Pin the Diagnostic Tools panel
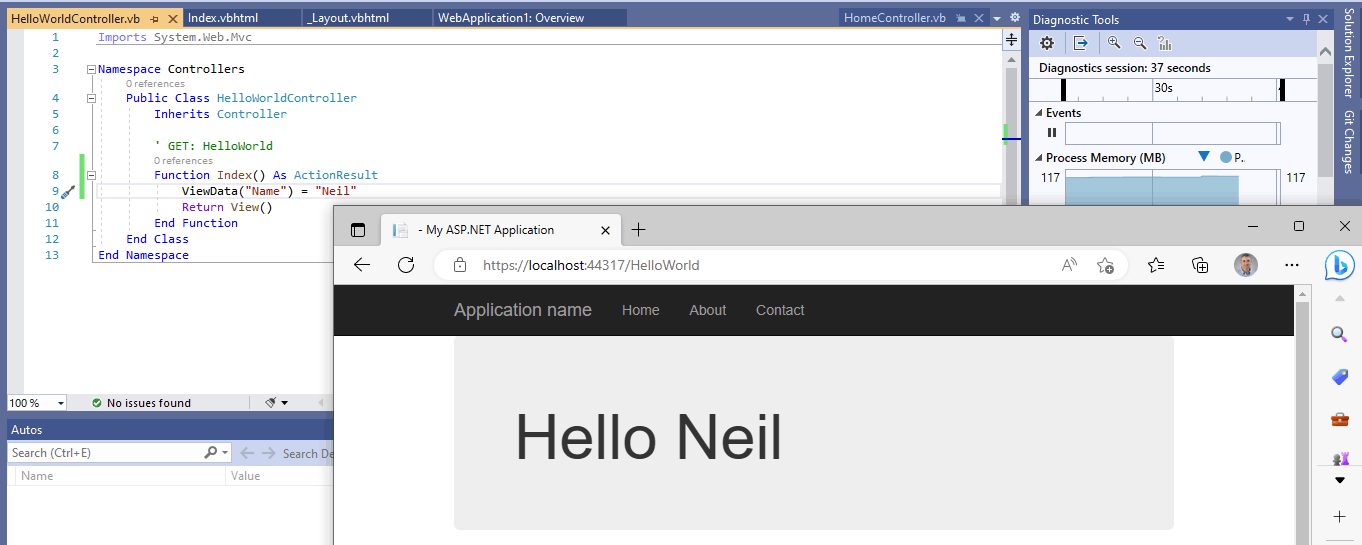 click(1306, 19)
